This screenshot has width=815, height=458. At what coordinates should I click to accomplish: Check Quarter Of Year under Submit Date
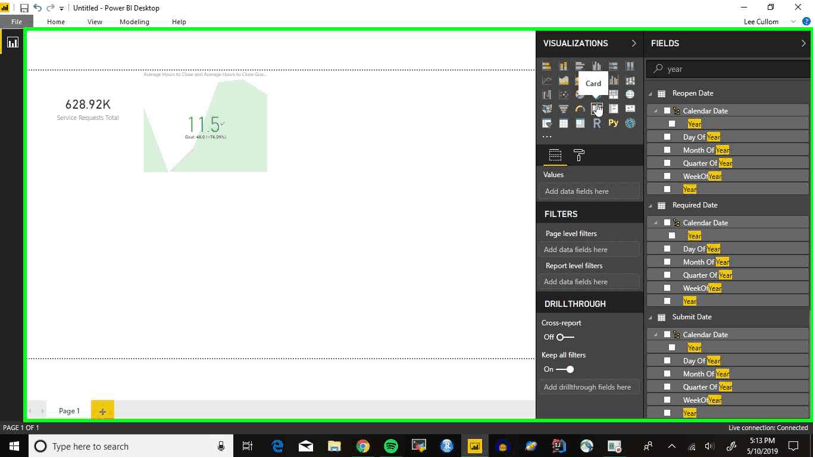pyautogui.click(x=667, y=386)
